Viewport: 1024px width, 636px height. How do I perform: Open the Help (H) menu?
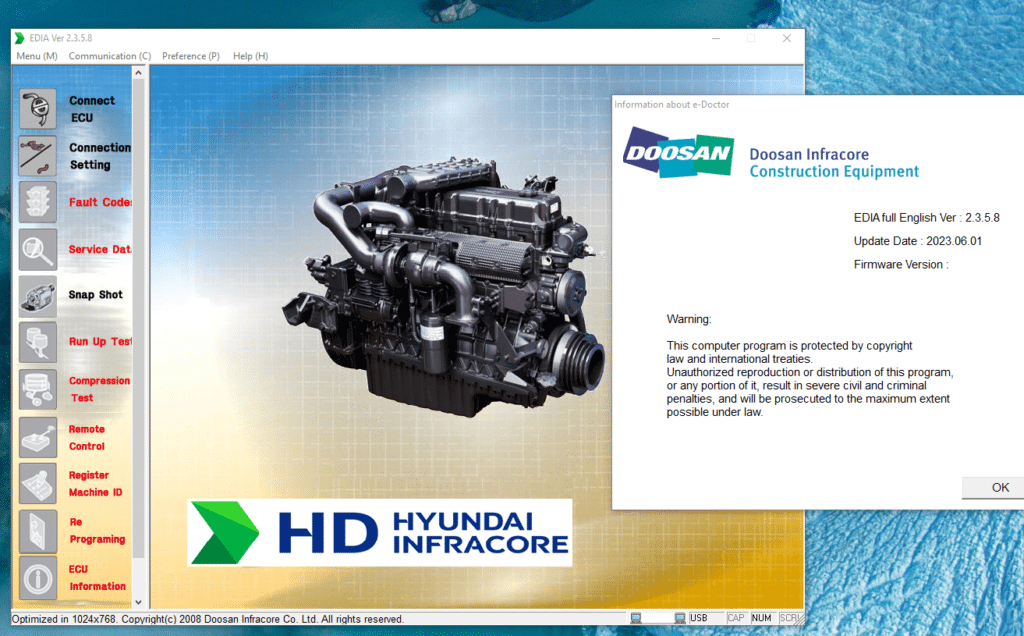(251, 56)
